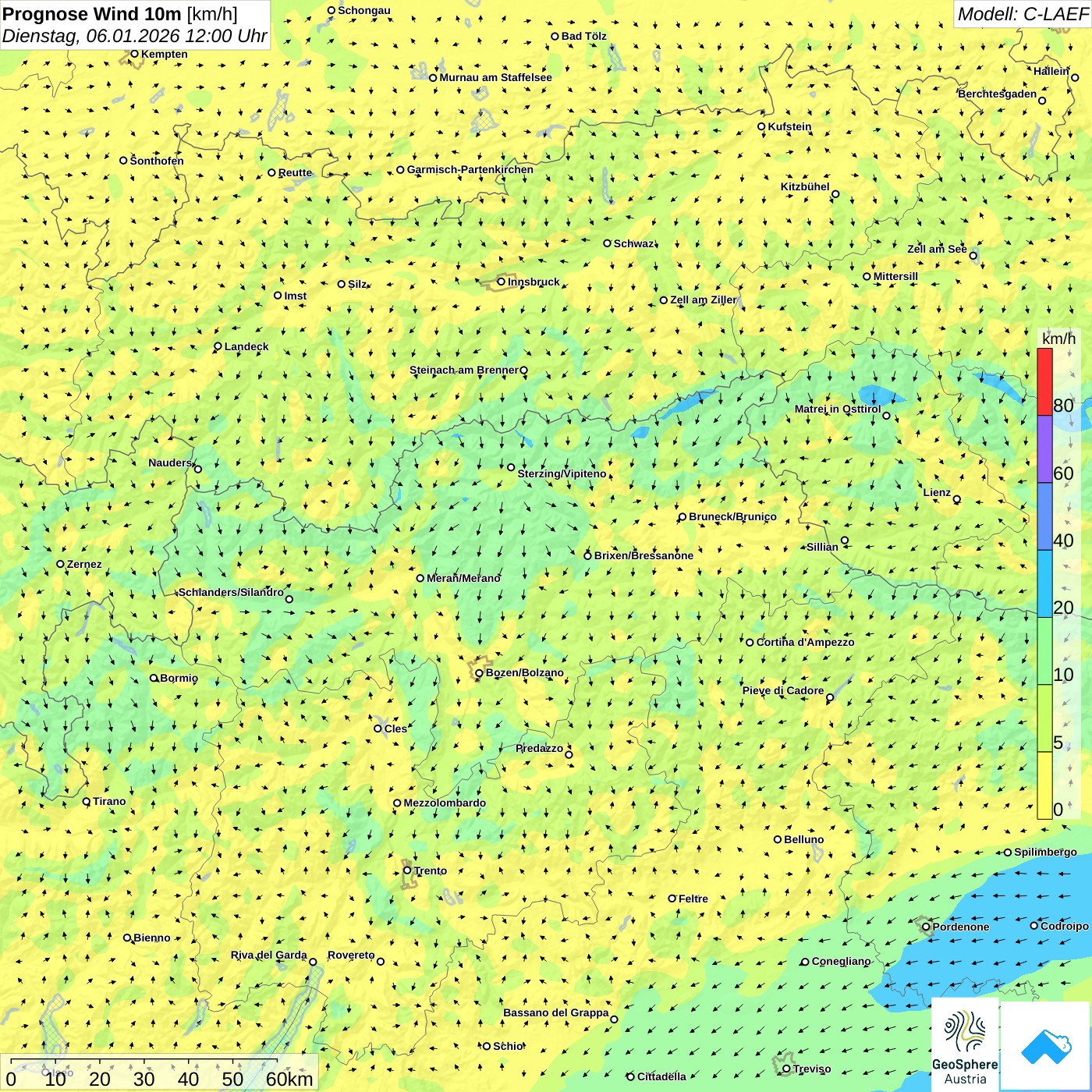Click the 'Cittadella' label
Viewport: 1092px width, 1092px height.
[661, 1076]
